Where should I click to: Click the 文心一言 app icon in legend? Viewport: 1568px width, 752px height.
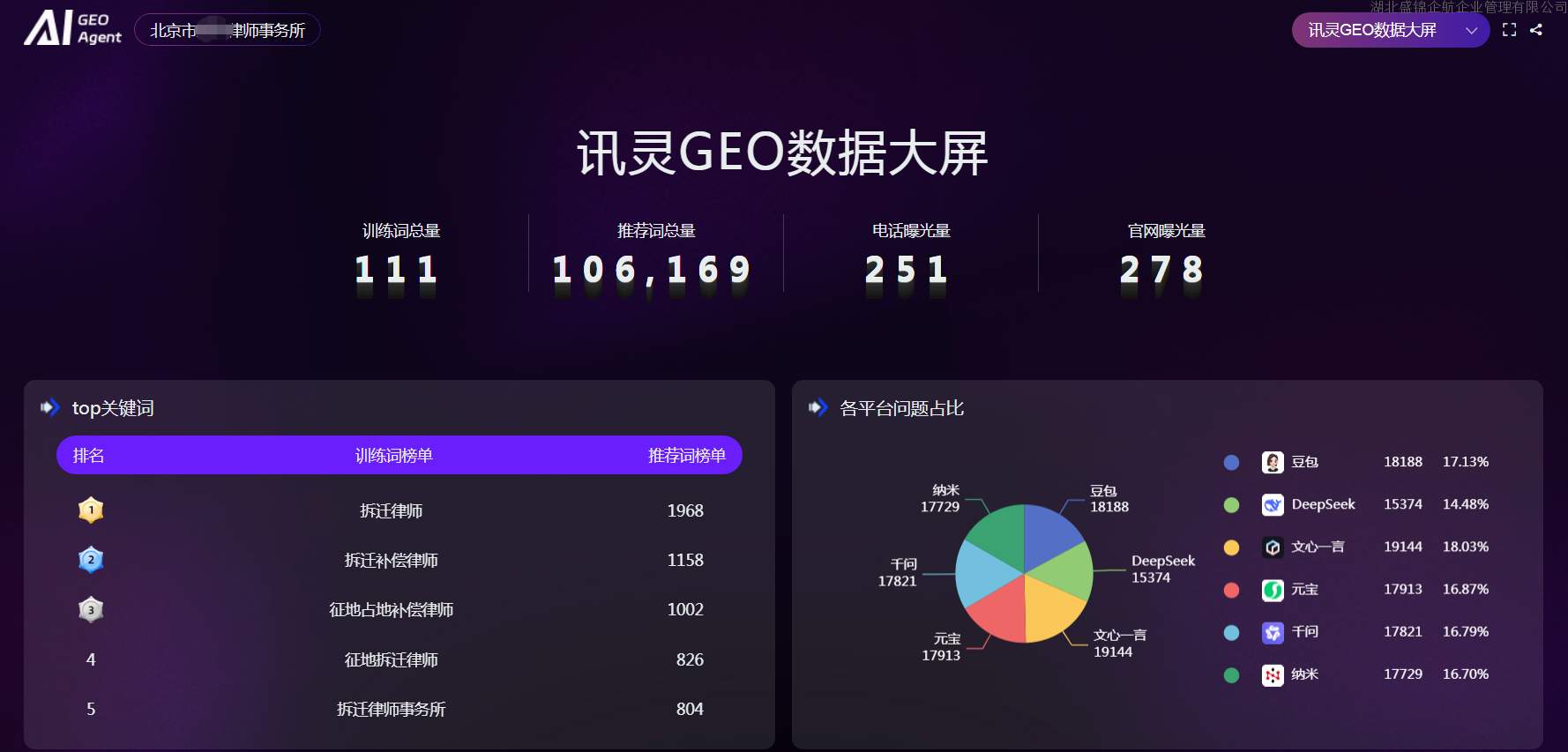pyautogui.click(x=1273, y=547)
